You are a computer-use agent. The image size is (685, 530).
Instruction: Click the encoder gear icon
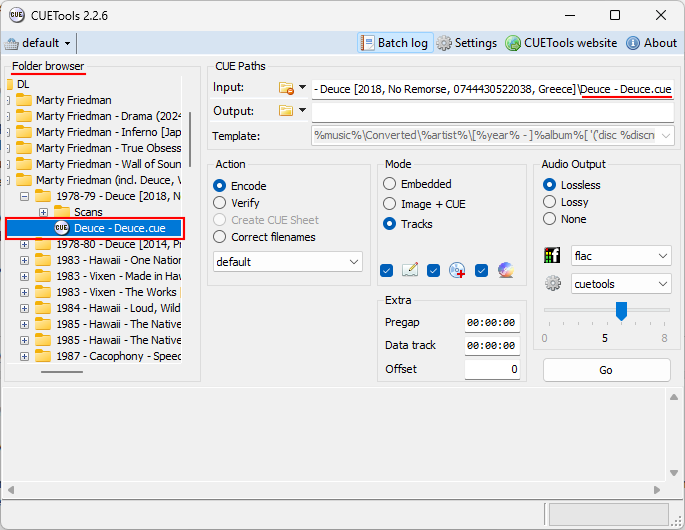(x=553, y=284)
